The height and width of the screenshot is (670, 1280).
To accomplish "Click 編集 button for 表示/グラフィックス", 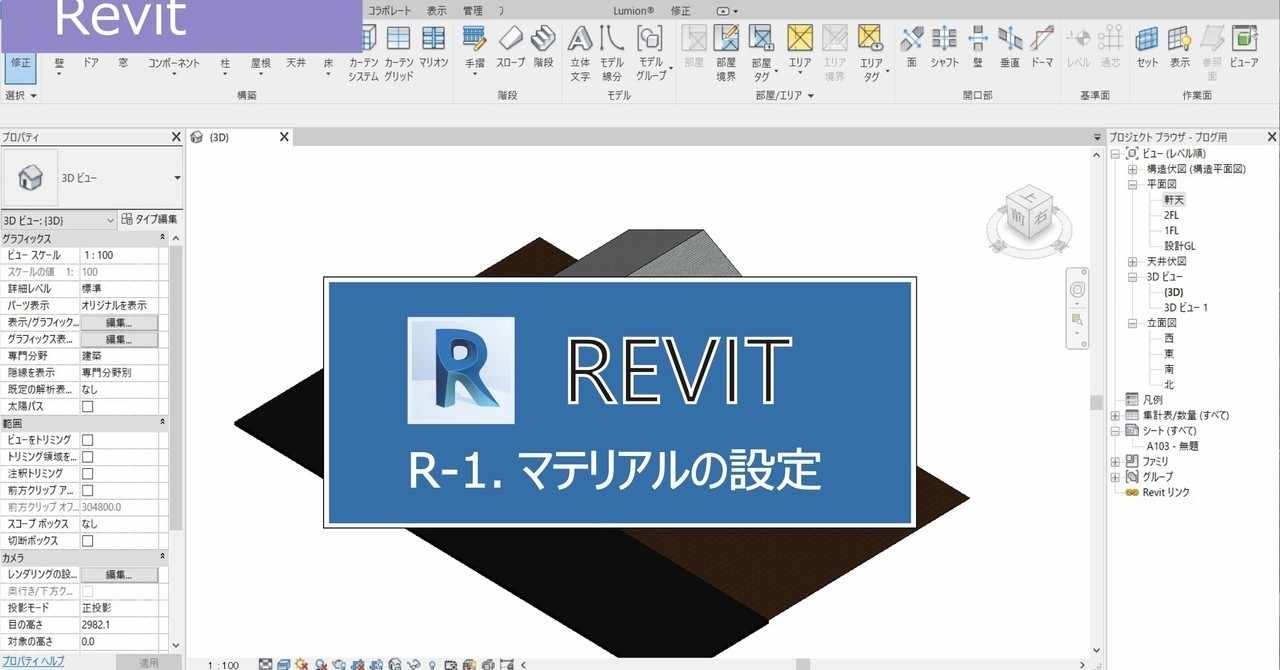I will tap(119, 323).
